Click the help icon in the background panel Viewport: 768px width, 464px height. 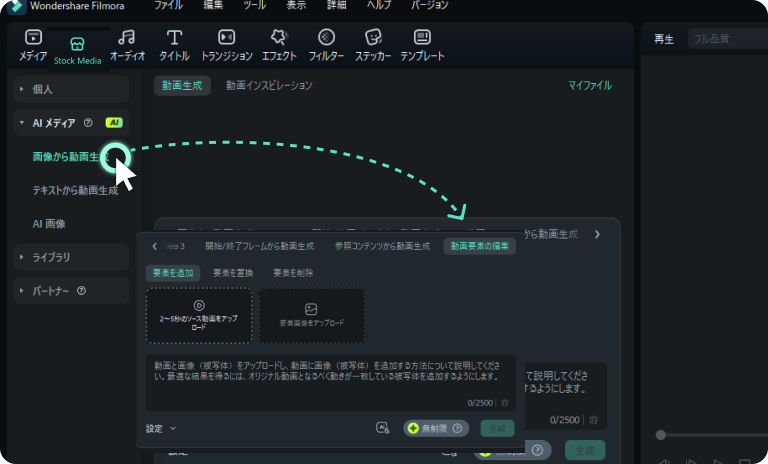click(x=537, y=450)
